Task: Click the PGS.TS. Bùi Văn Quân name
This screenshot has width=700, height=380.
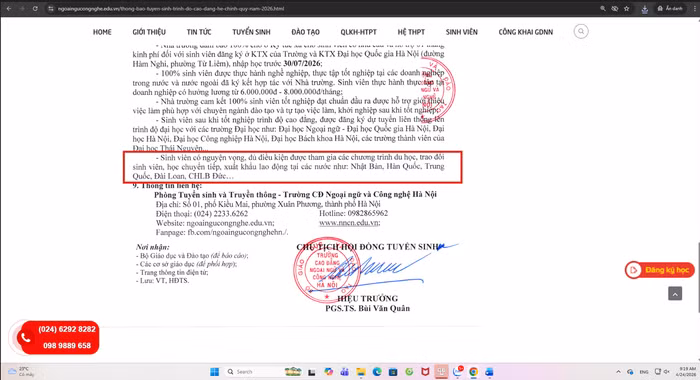Action: [367, 308]
